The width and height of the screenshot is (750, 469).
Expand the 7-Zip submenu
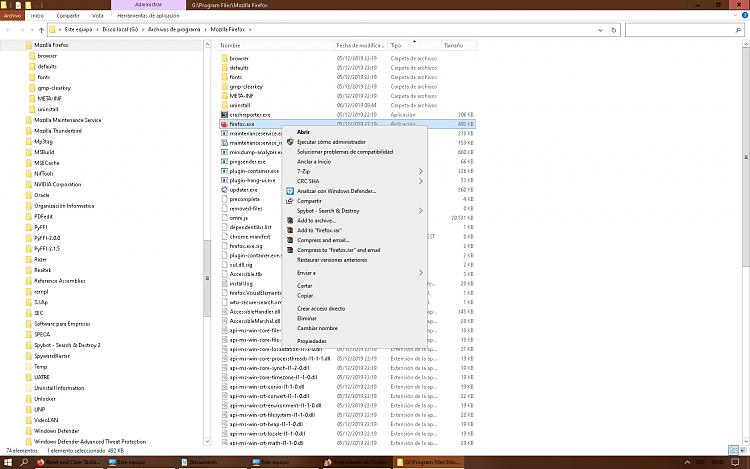(x=420, y=171)
